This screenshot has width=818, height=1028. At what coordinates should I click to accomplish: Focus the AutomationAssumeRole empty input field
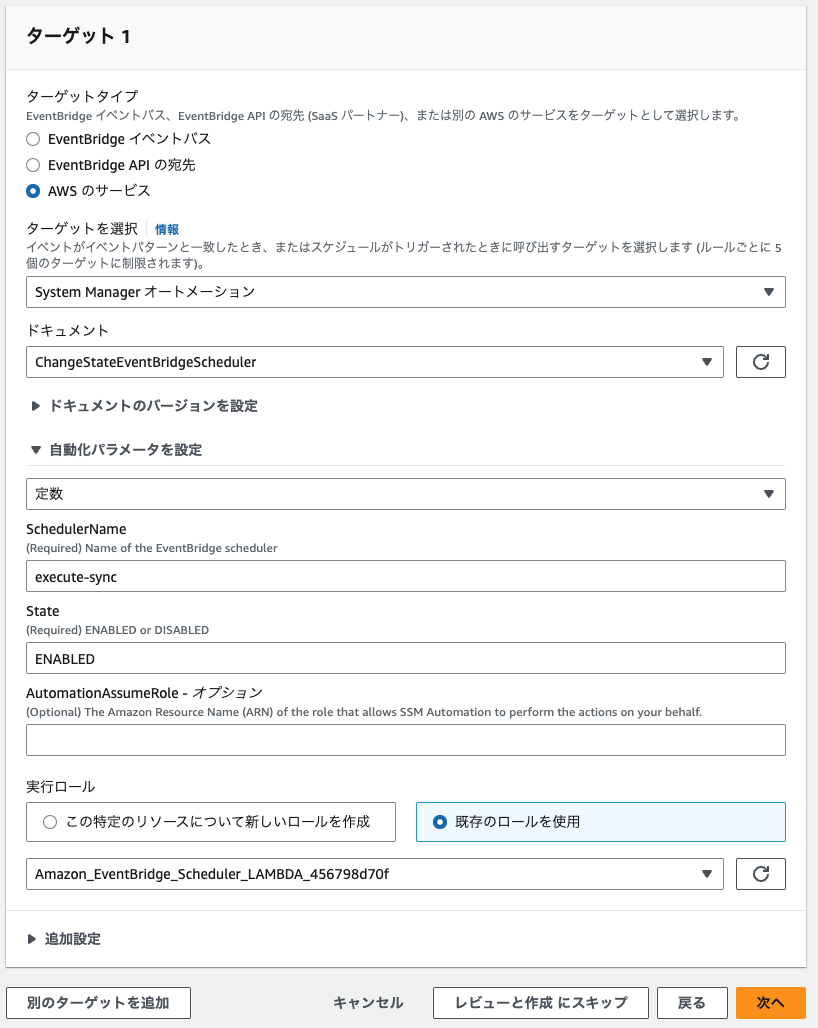[x=406, y=740]
